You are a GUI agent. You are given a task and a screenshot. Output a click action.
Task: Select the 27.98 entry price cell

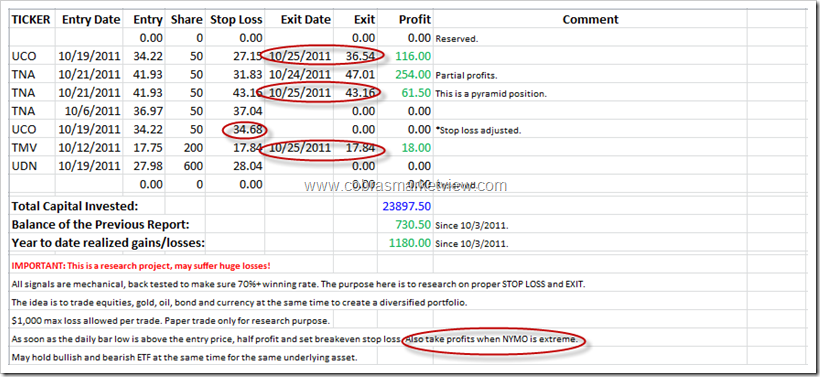148,166
